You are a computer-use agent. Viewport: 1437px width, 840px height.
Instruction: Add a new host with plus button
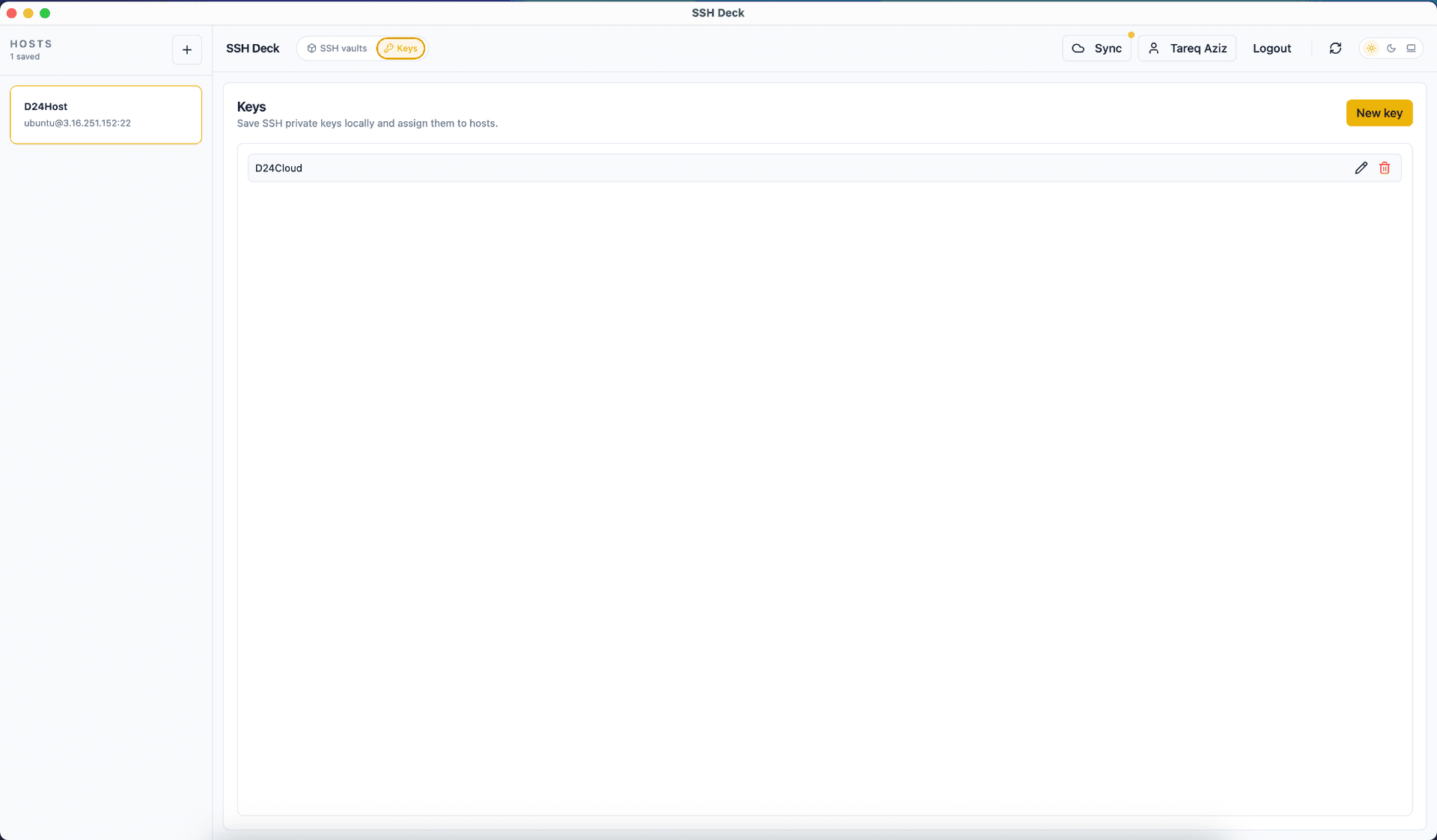point(187,50)
